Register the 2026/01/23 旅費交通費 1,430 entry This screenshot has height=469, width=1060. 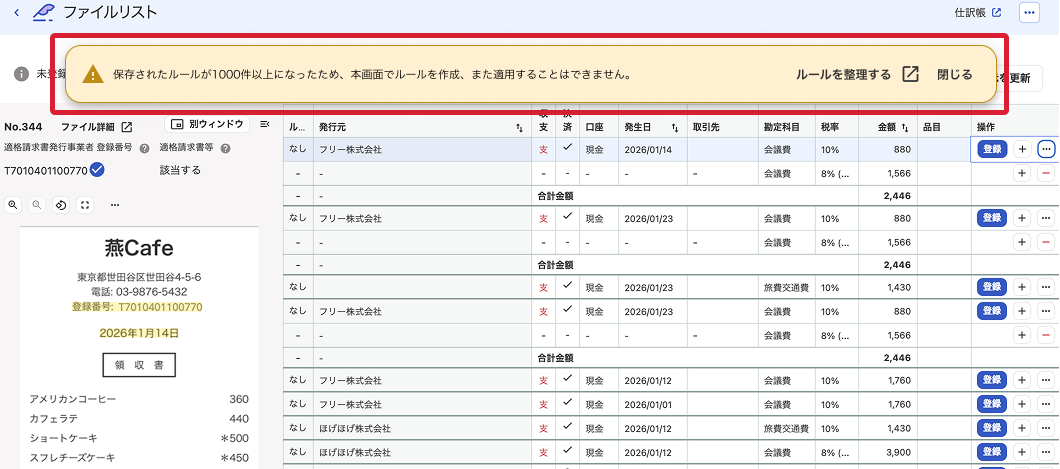tap(992, 287)
